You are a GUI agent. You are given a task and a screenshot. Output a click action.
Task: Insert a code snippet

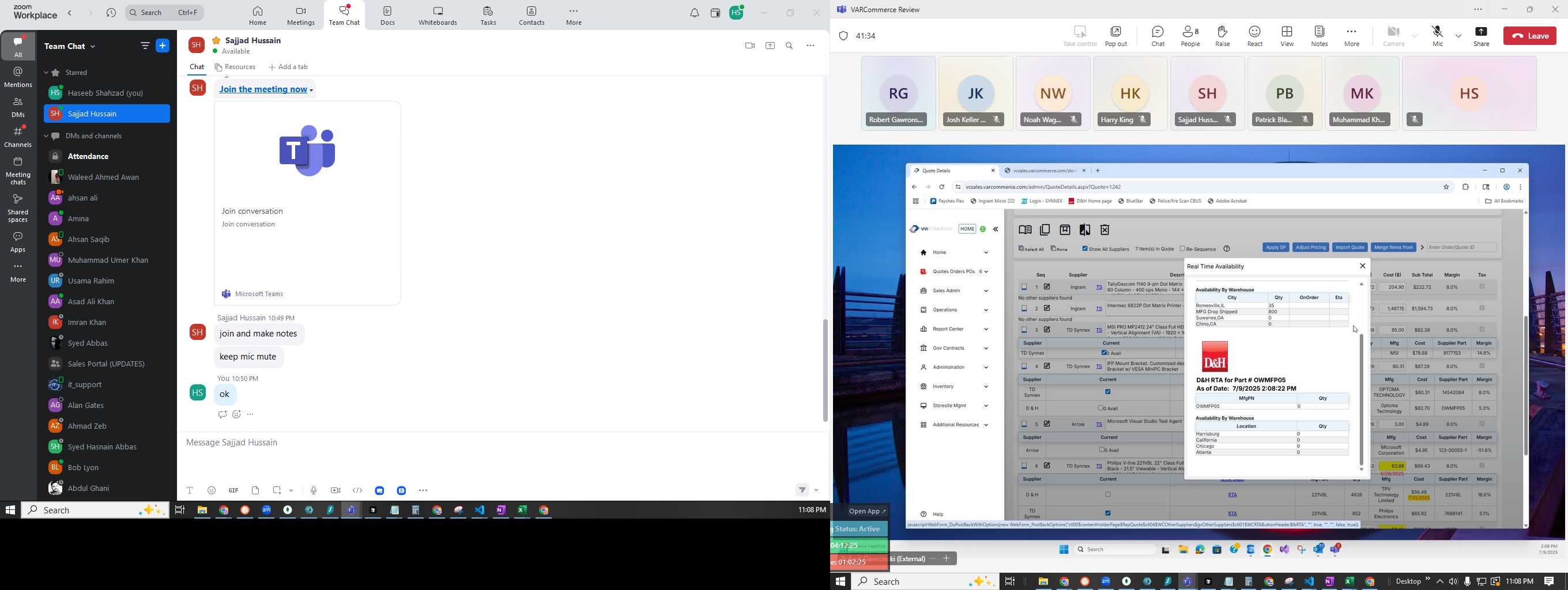[357, 490]
